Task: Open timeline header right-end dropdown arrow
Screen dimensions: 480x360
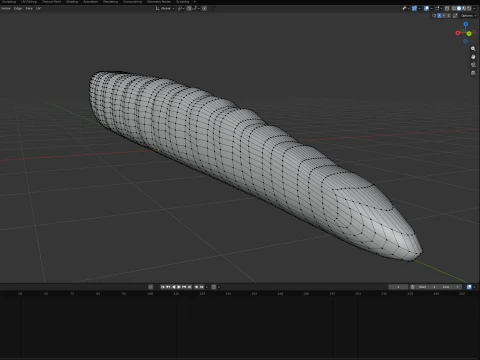Action: click(x=475, y=287)
